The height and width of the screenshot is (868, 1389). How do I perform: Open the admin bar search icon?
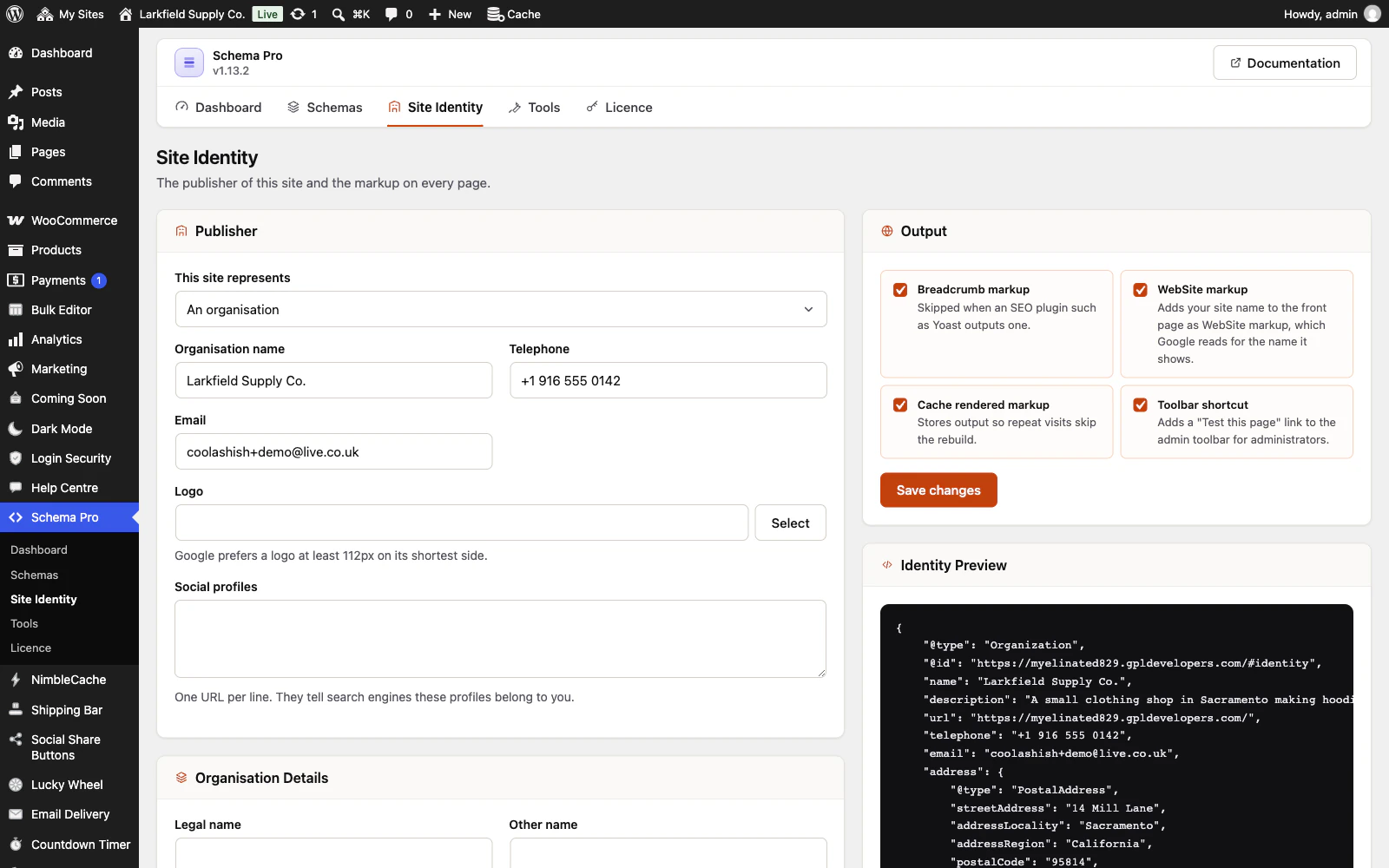point(339,14)
